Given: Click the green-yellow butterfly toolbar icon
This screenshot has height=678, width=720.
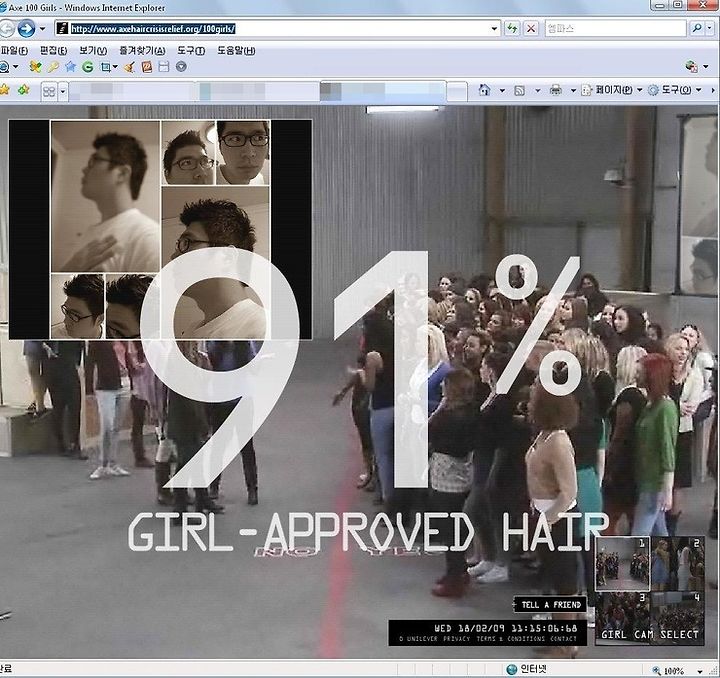Looking at the screenshot, I should 35,67.
